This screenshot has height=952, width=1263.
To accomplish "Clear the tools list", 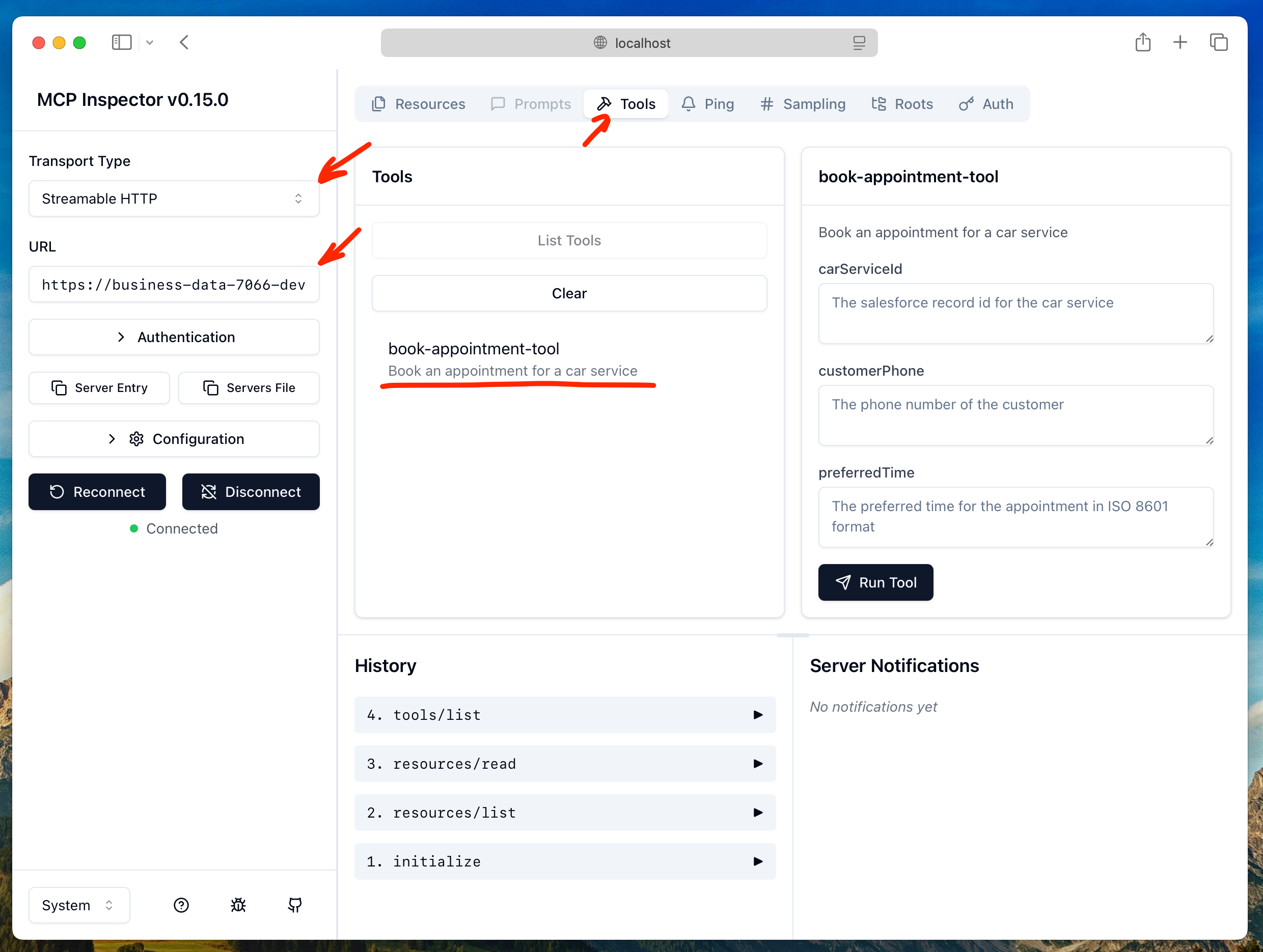I will click(569, 293).
